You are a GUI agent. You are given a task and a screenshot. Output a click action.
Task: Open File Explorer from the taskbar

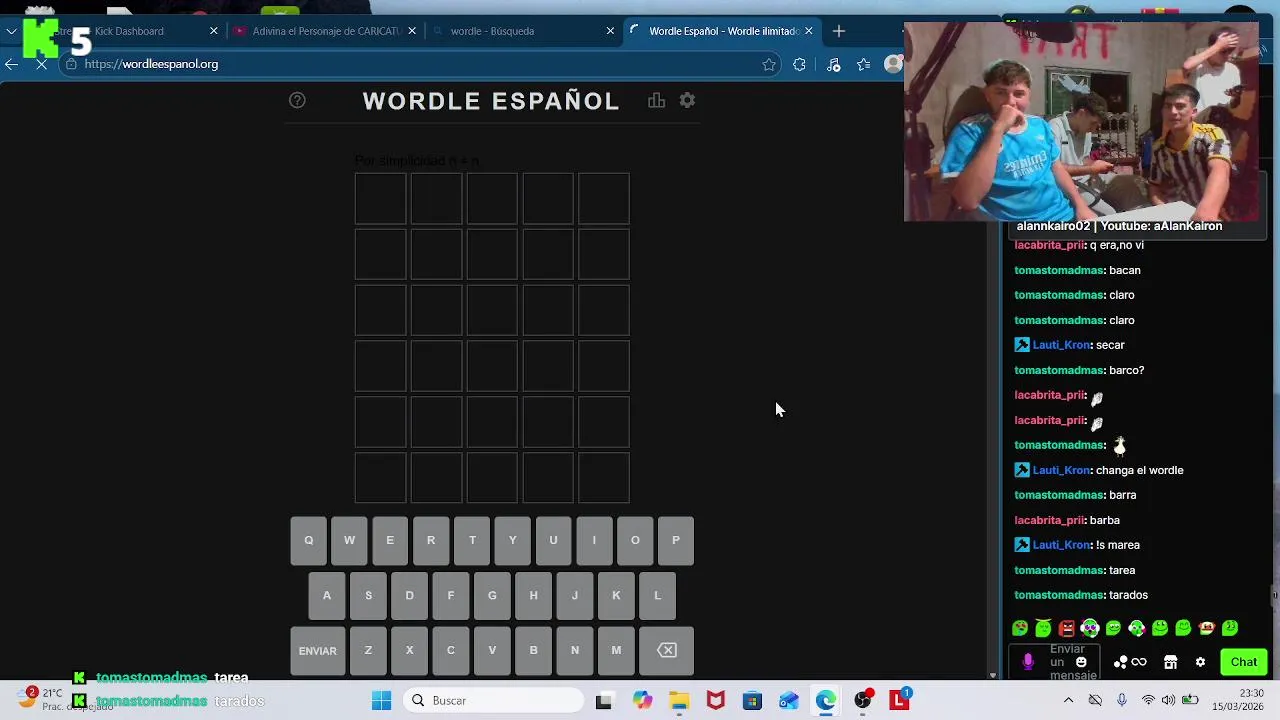coord(679,700)
